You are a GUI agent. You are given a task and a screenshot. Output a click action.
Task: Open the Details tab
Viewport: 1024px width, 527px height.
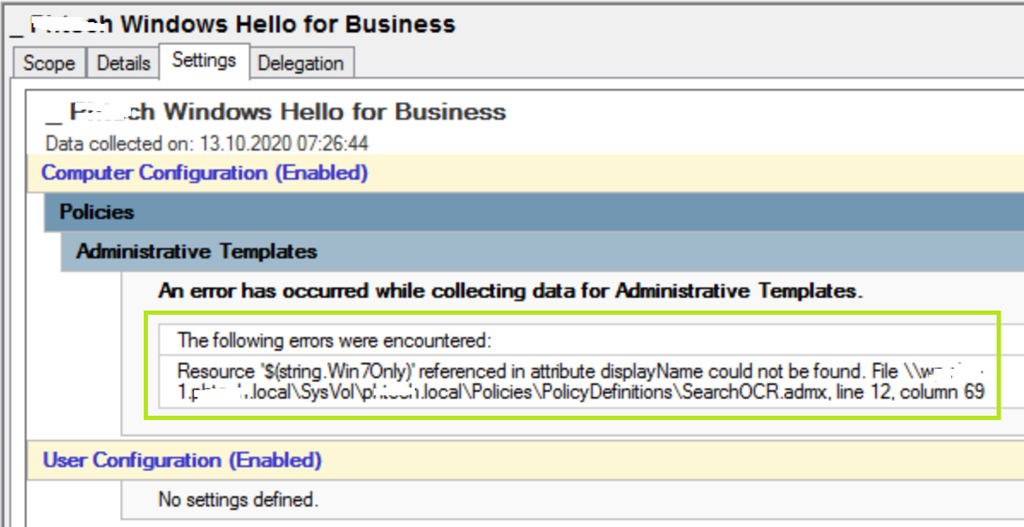(123, 63)
